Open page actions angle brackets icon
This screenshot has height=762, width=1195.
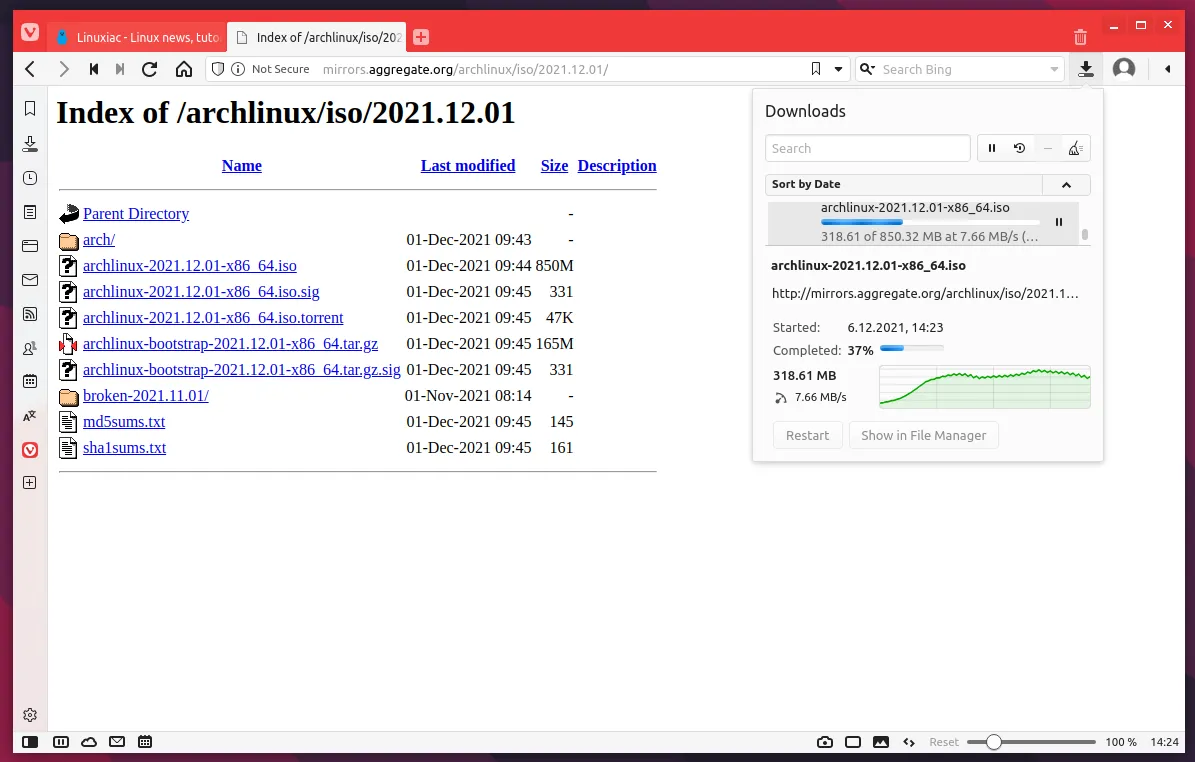[908, 741]
